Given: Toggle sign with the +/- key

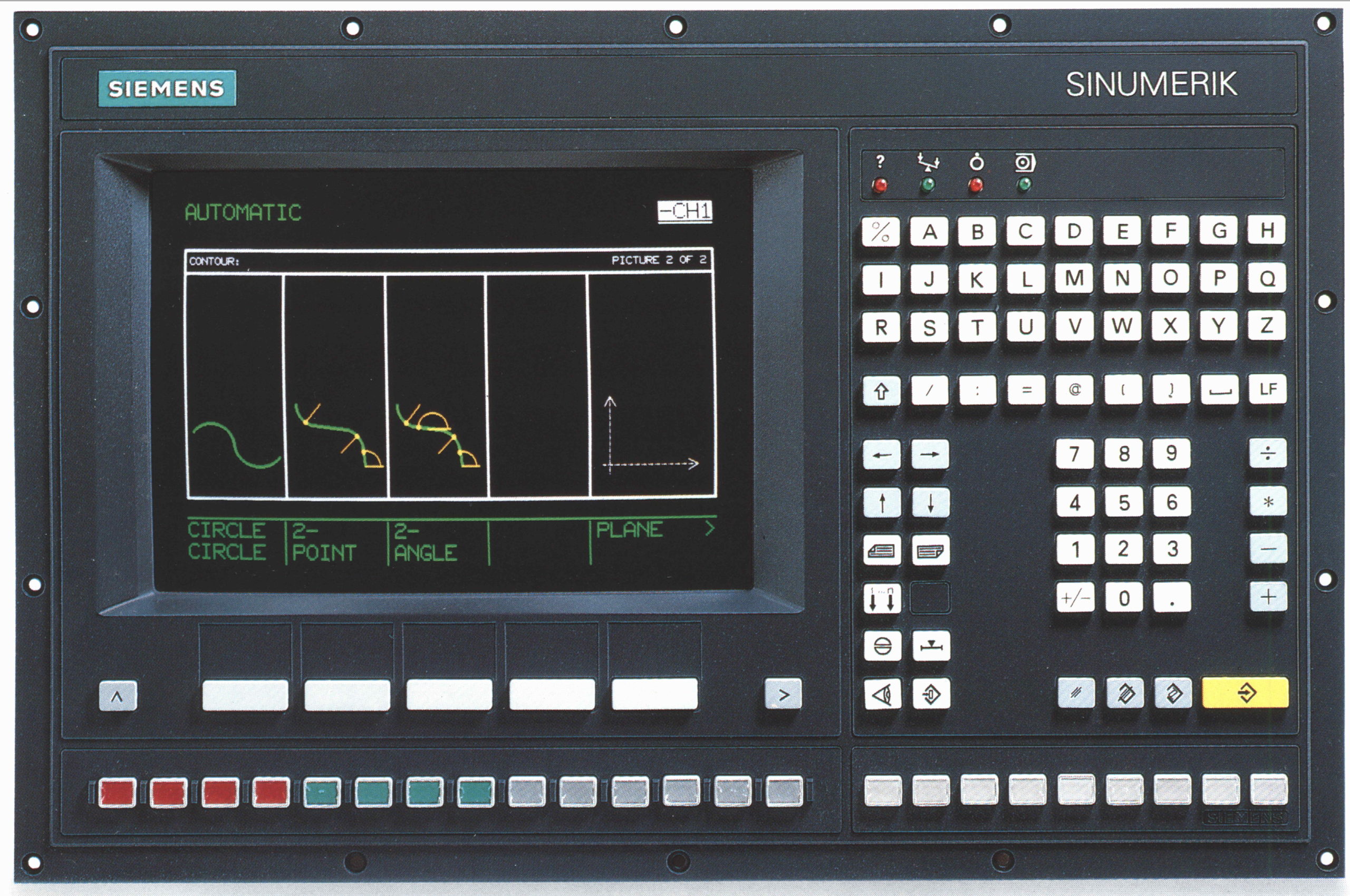Looking at the screenshot, I should pos(1075,598).
